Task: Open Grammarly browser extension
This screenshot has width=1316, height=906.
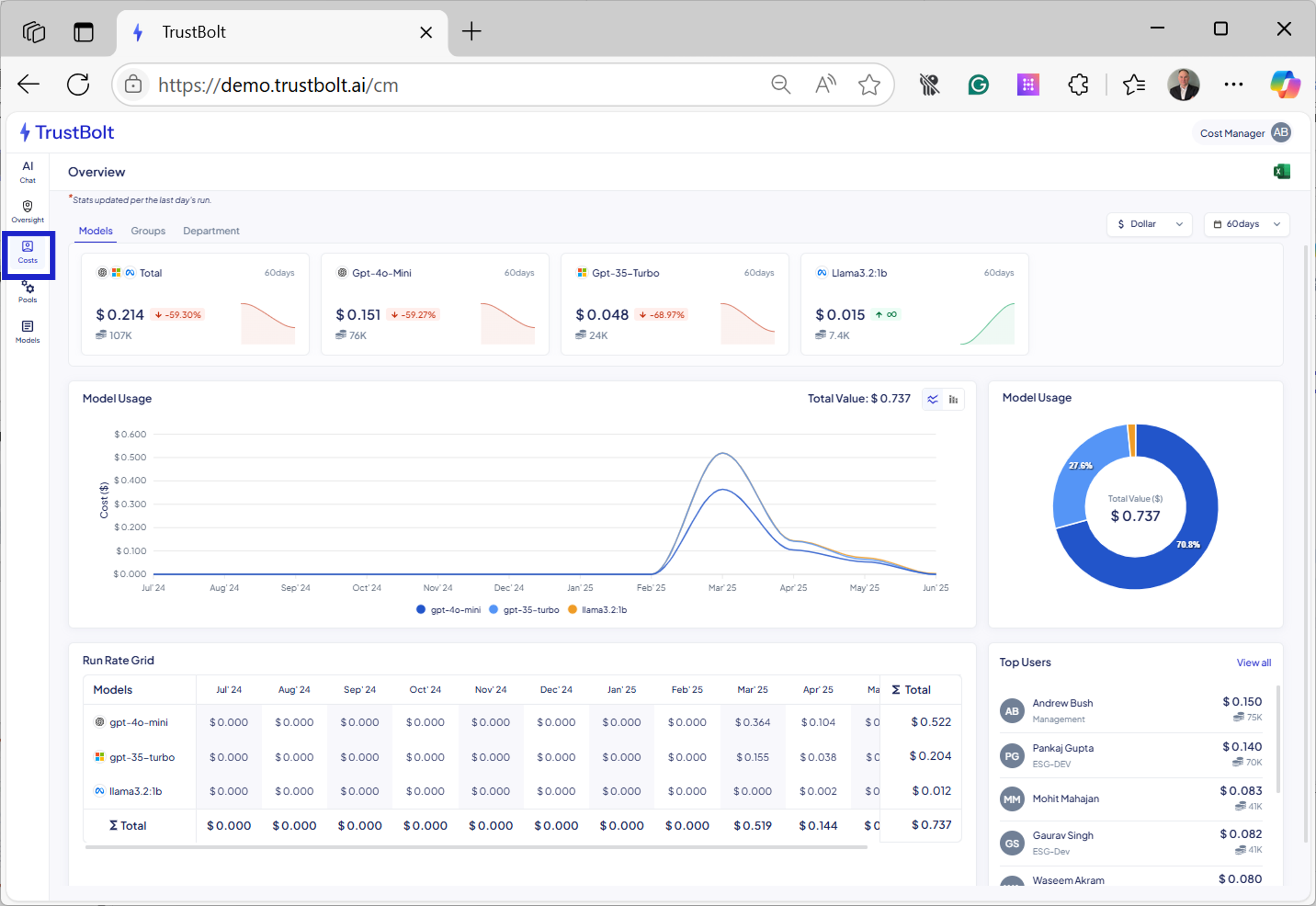Action: click(978, 85)
